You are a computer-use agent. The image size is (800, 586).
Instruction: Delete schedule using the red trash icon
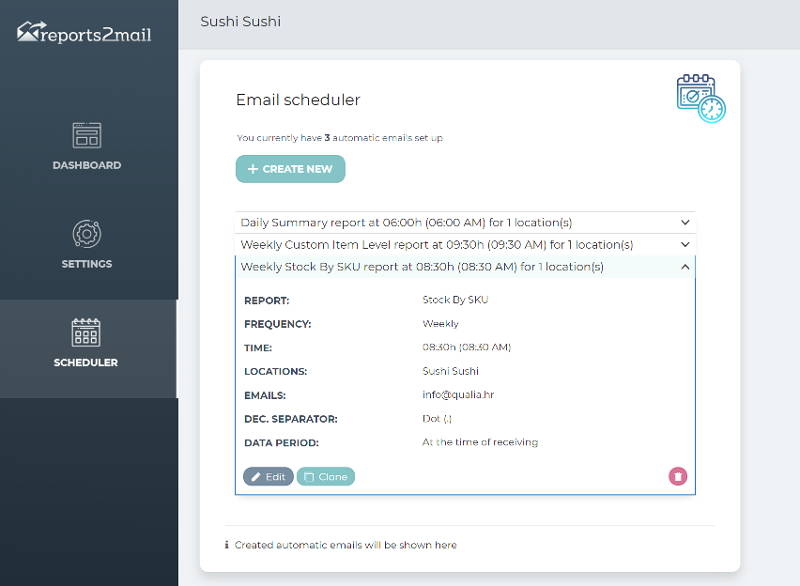pos(678,476)
